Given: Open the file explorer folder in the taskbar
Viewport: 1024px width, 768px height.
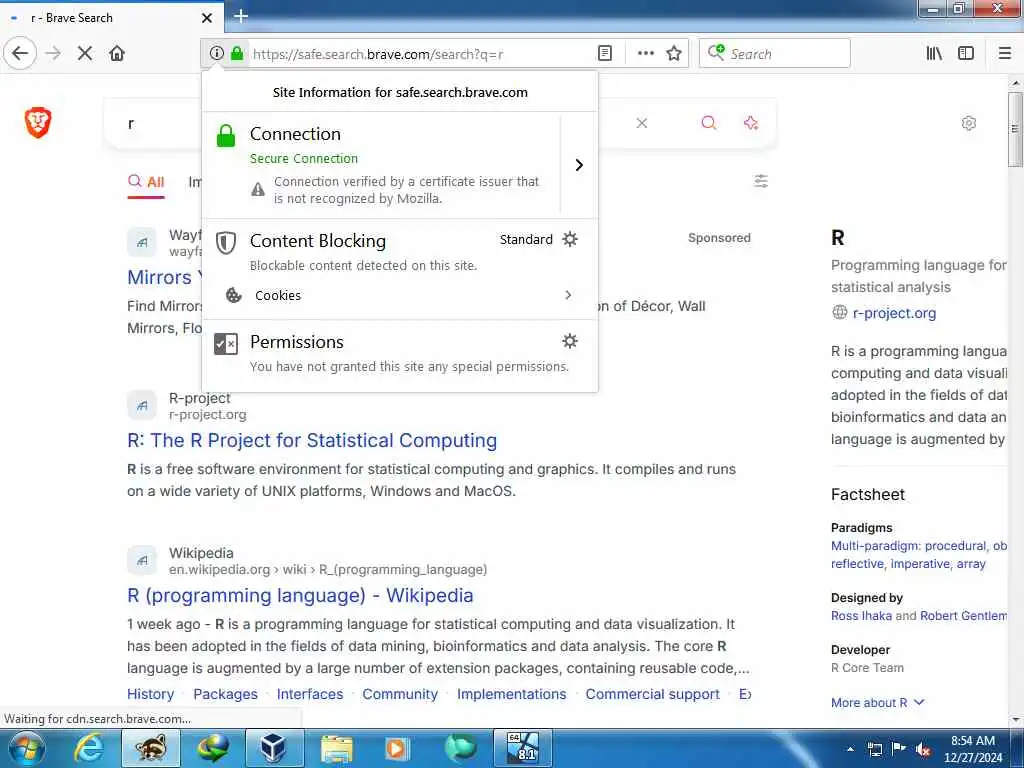Looking at the screenshot, I should coord(337,748).
